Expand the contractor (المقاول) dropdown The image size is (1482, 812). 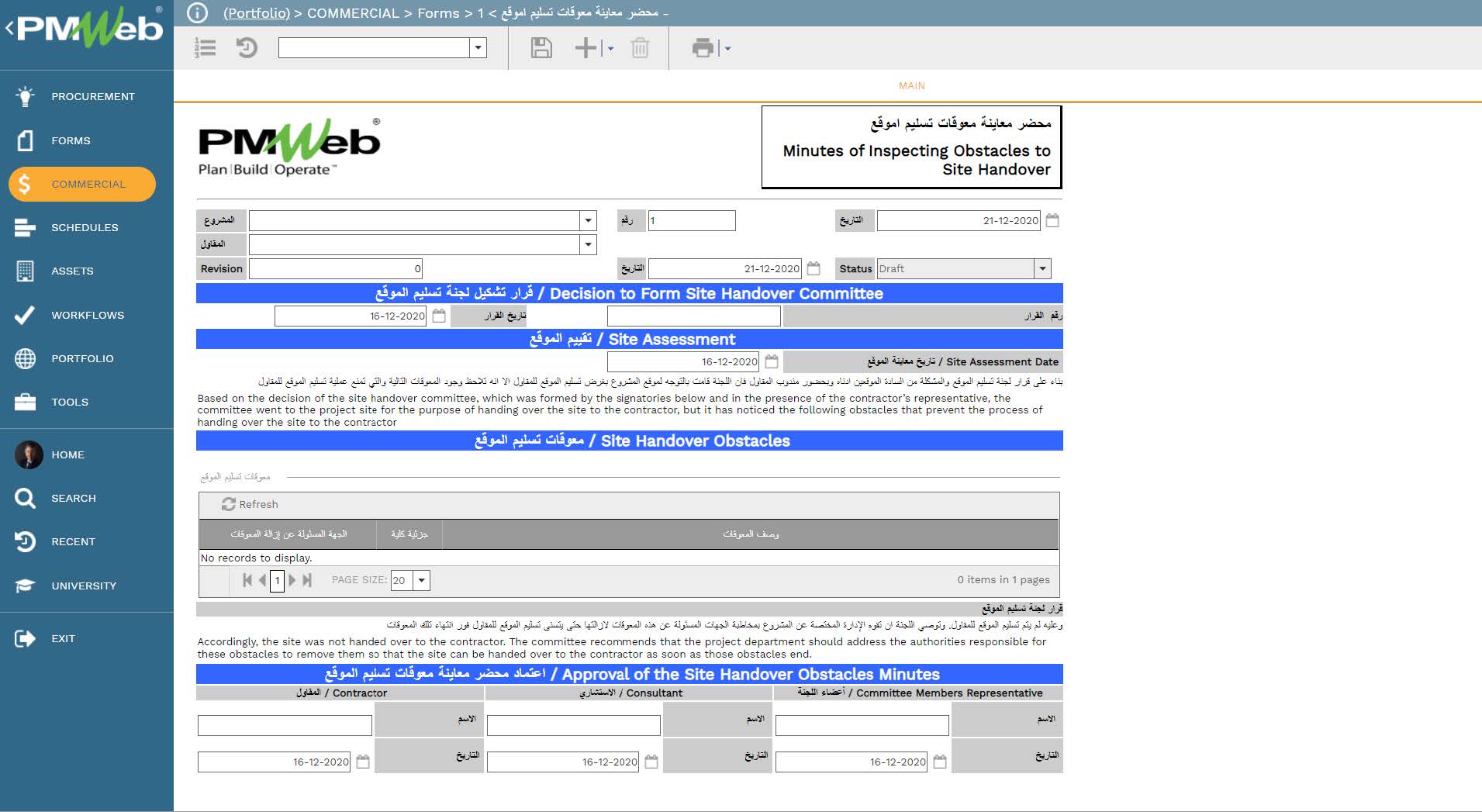pos(588,245)
